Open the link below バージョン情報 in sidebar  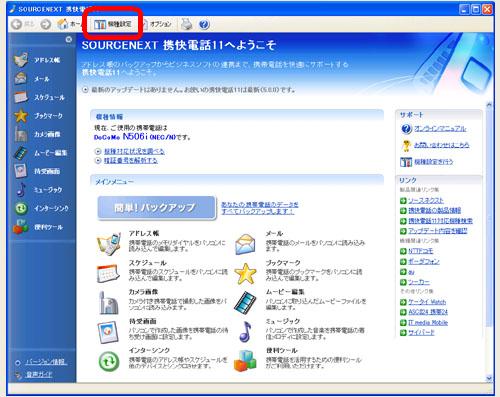(39, 375)
